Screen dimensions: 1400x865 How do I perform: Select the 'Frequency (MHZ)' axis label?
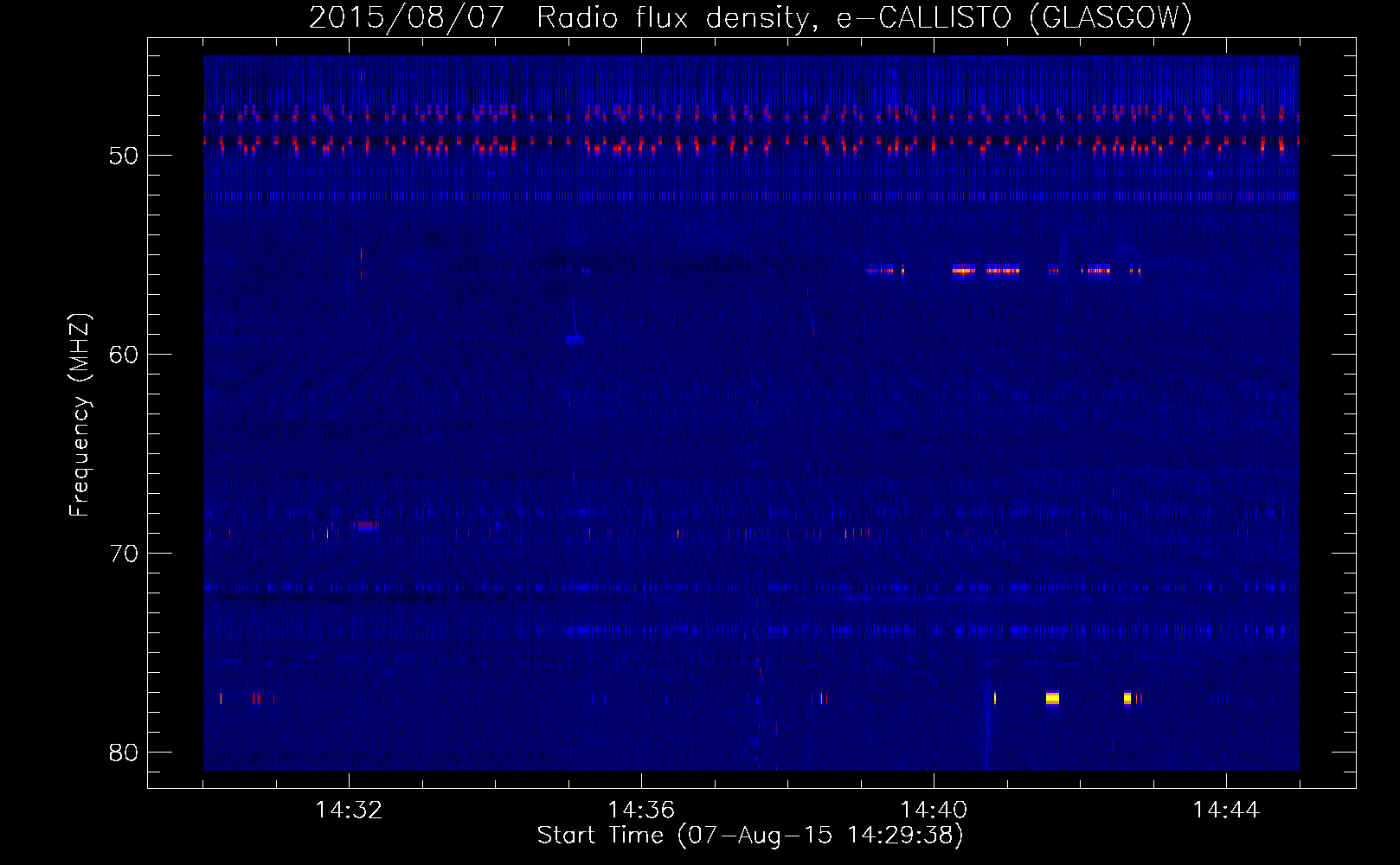(80, 415)
